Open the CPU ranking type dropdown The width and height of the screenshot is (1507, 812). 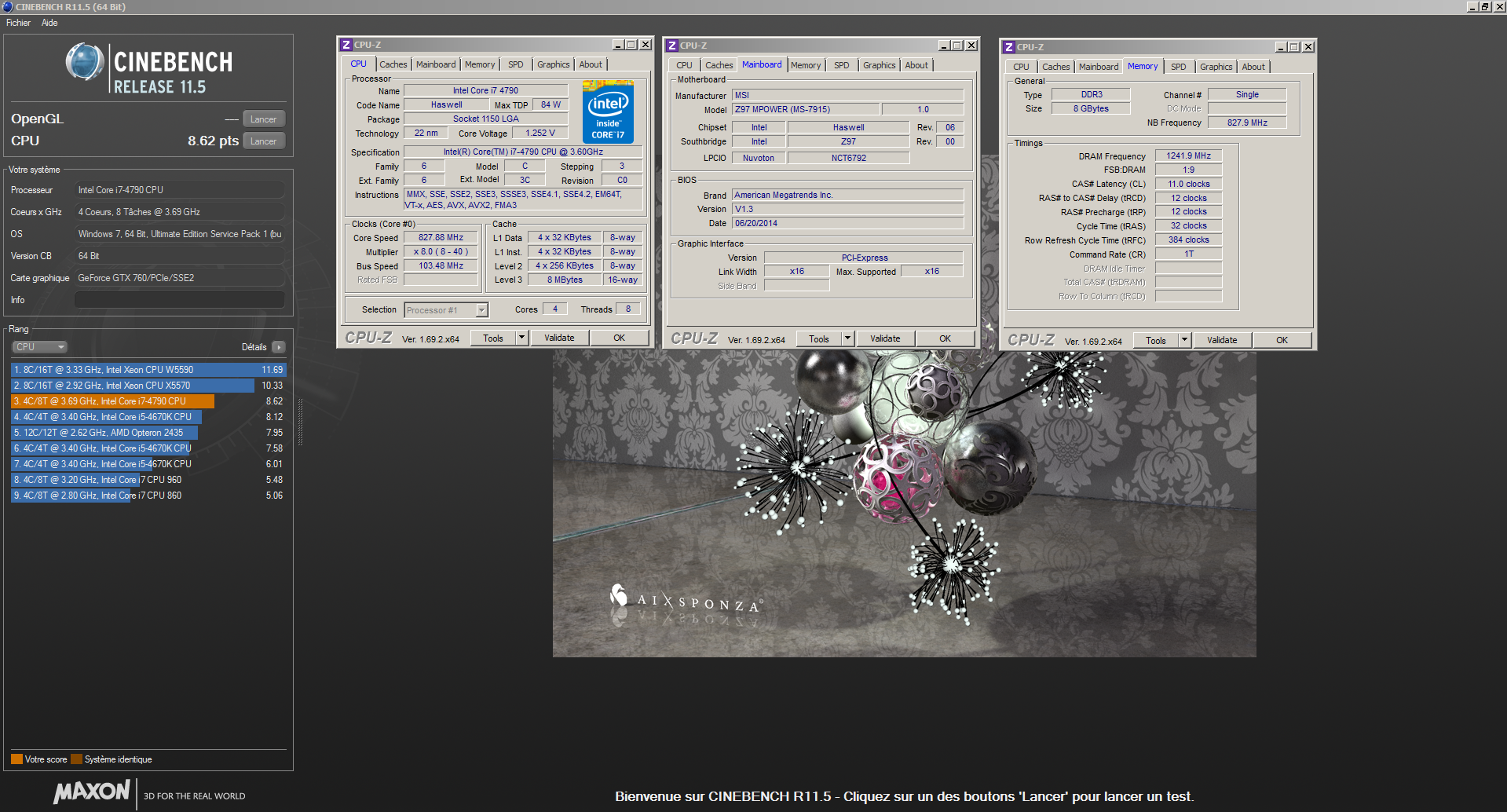pyautogui.click(x=39, y=347)
